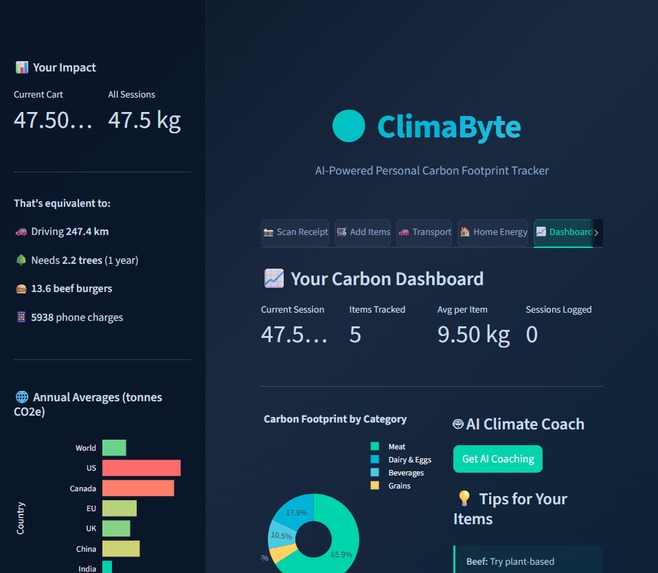Click the Get AI Coaching button
The width and height of the screenshot is (658, 573).
(x=498, y=459)
